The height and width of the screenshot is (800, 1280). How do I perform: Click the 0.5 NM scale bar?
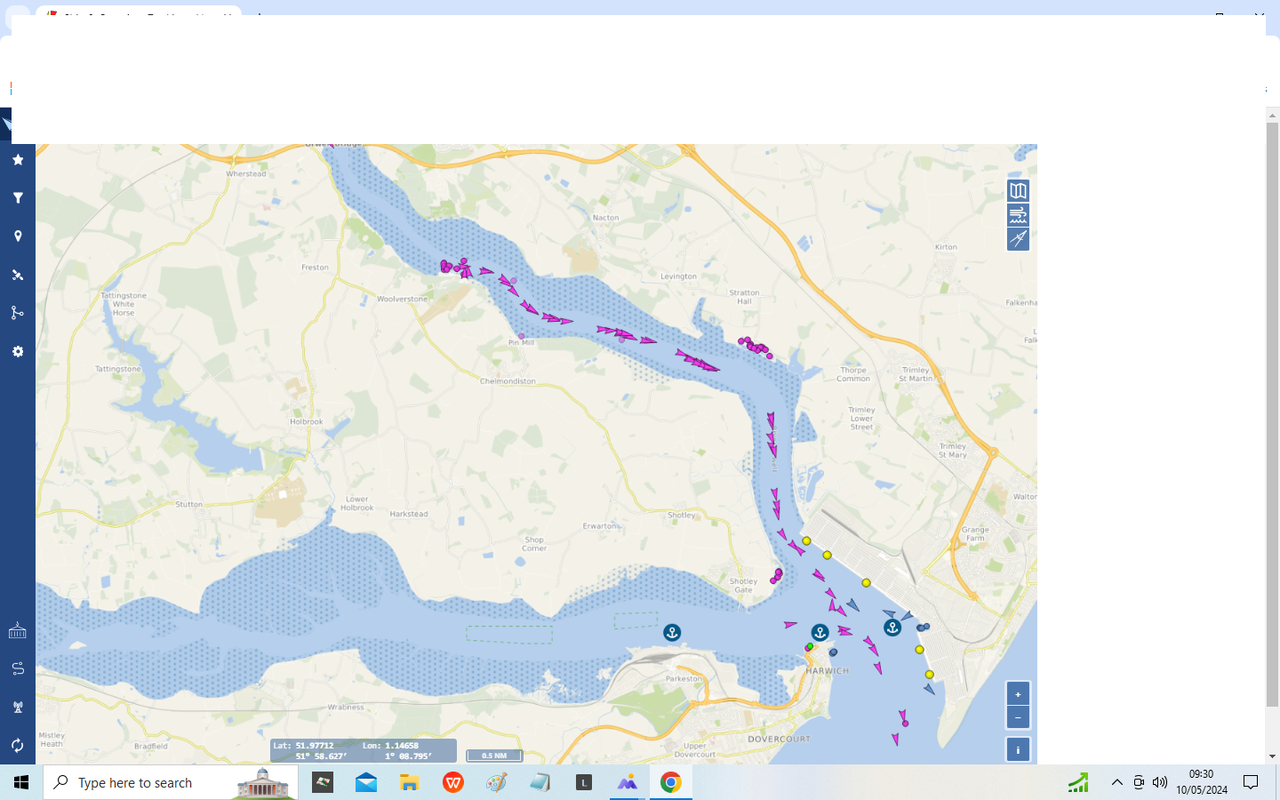pos(494,755)
